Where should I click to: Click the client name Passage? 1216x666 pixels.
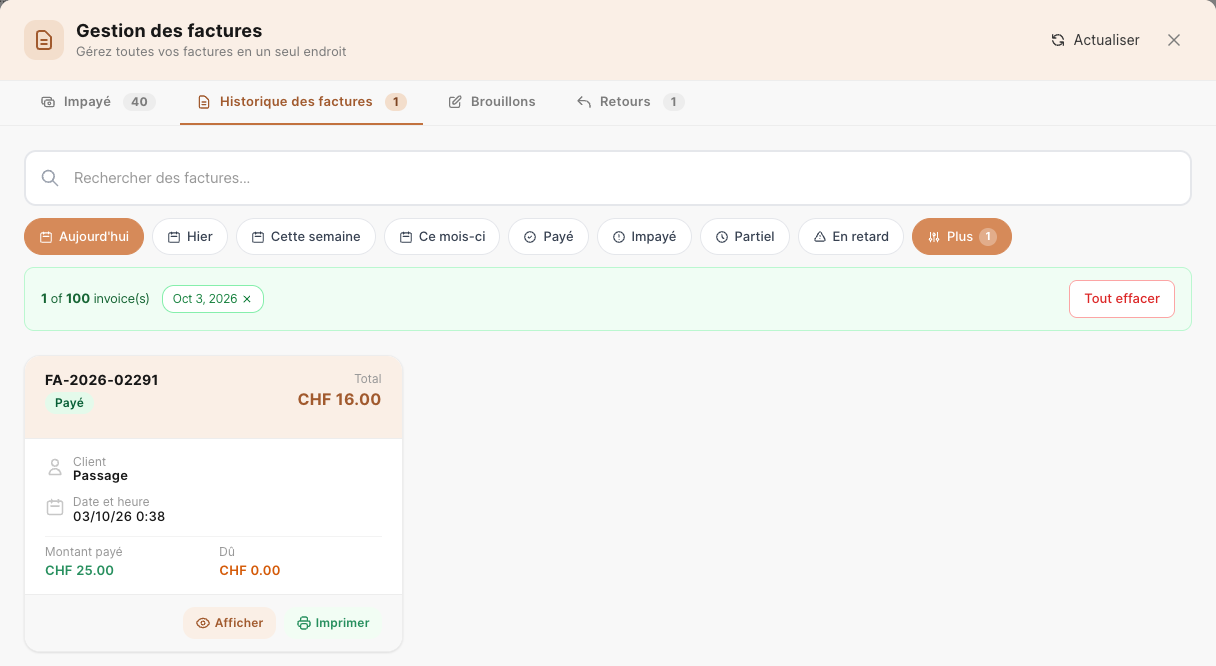(x=100, y=476)
